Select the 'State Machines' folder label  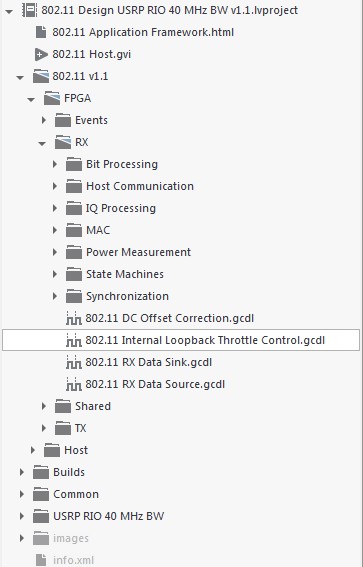pos(125,274)
